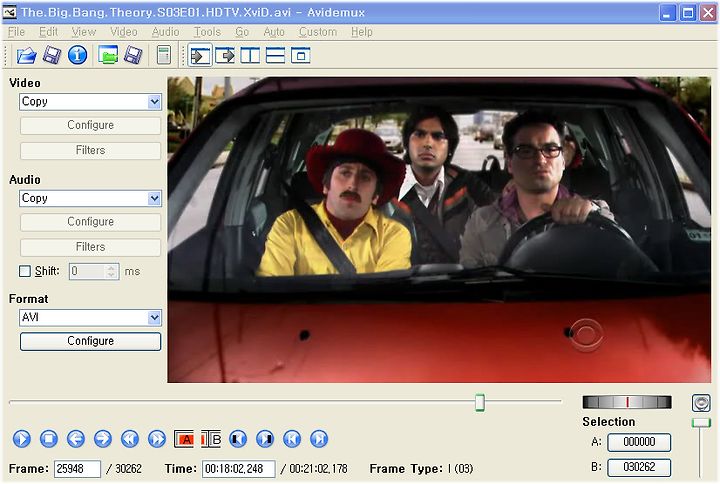Click the vertical volume slider handle
Viewport: 720px width, 484px height.
pos(701,422)
